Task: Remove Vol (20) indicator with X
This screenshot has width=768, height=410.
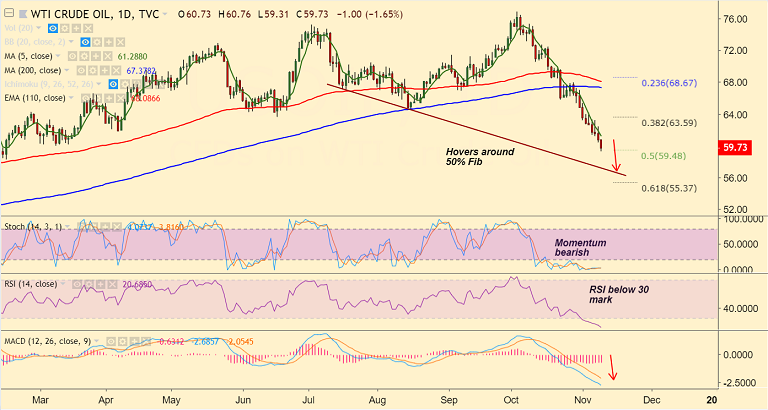Action: point(88,28)
